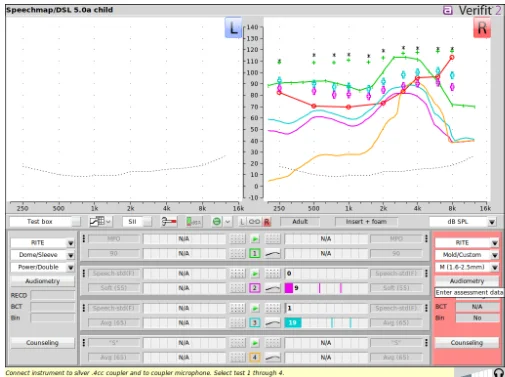Toggle the cyan test 3 number box
The height and width of the screenshot is (377, 505).
(255, 323)
